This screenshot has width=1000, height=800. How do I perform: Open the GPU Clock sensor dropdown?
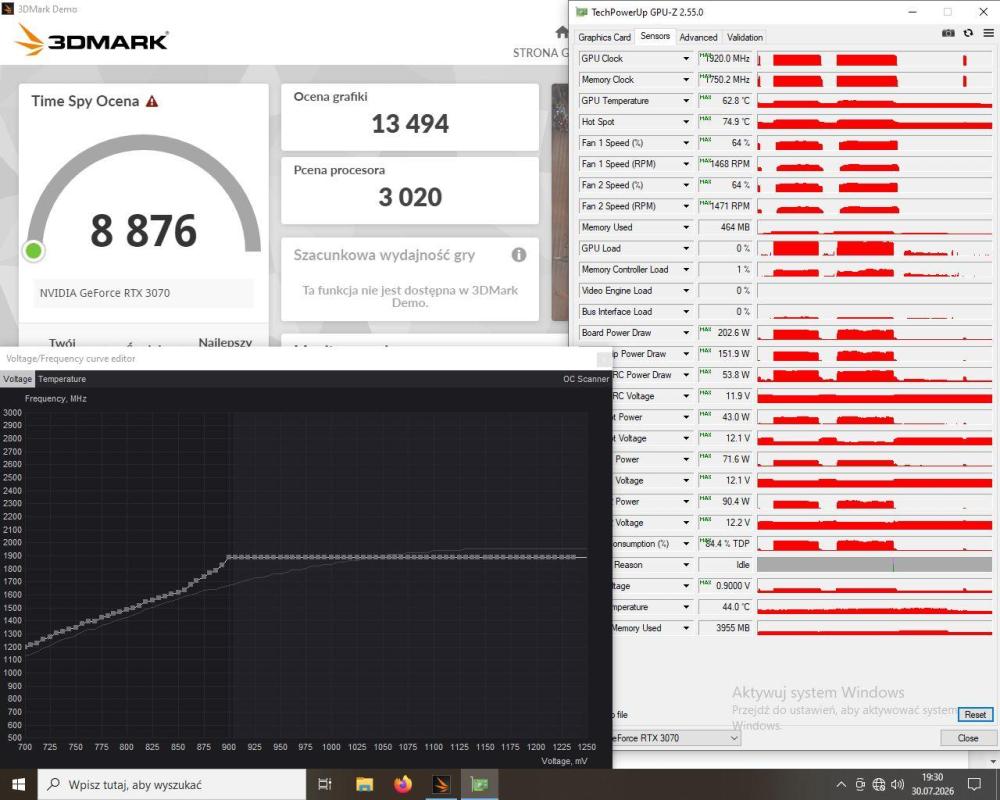tap(686, 59)
